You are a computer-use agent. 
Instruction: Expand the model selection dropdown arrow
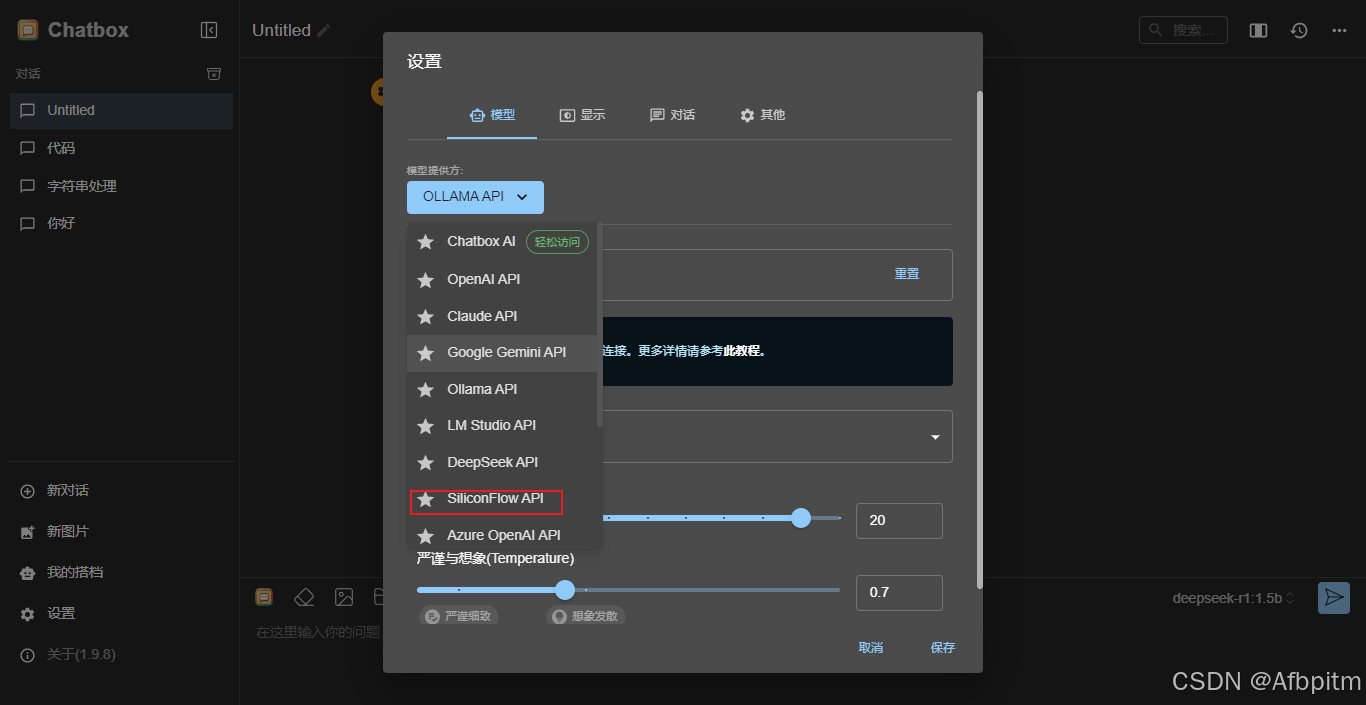point(935,437)
